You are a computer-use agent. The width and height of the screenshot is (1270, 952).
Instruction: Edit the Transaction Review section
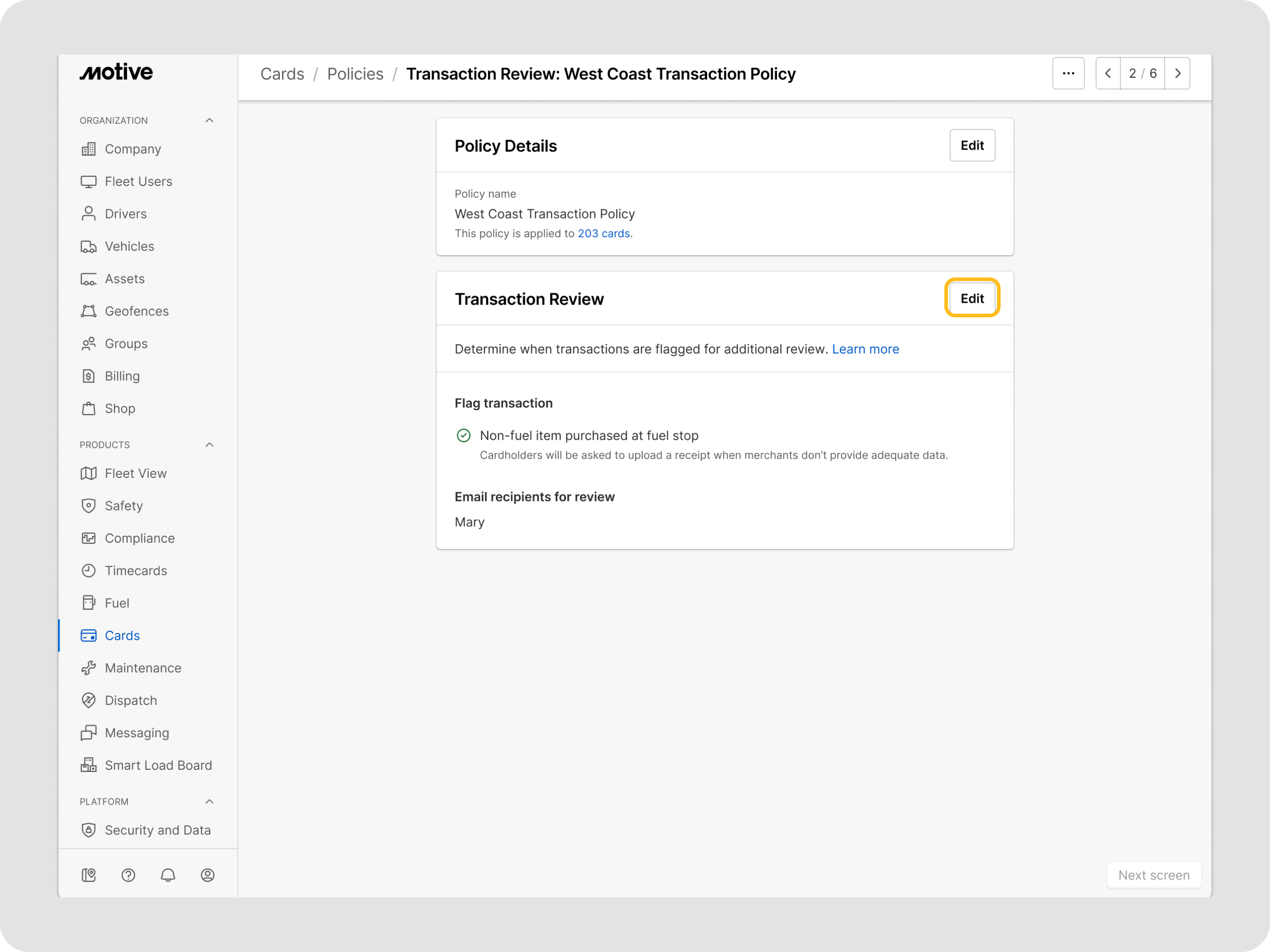[x=972, y=298]
